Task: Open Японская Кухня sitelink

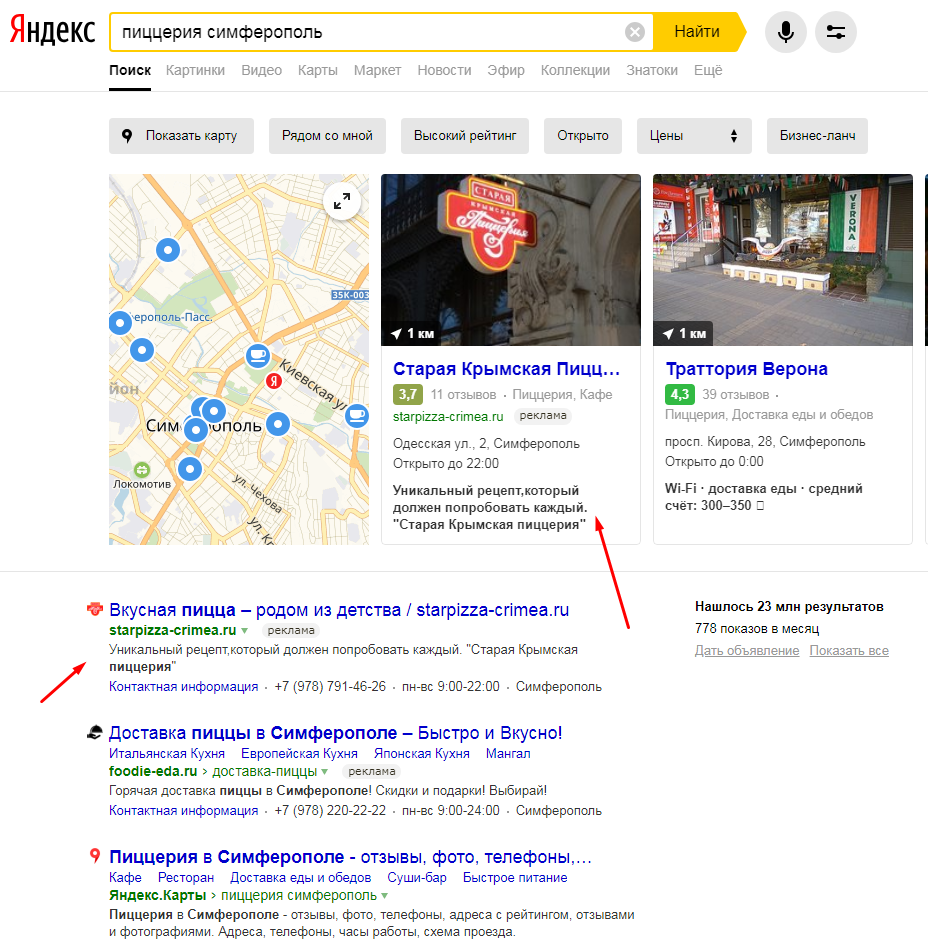Action: pos(422,753)
